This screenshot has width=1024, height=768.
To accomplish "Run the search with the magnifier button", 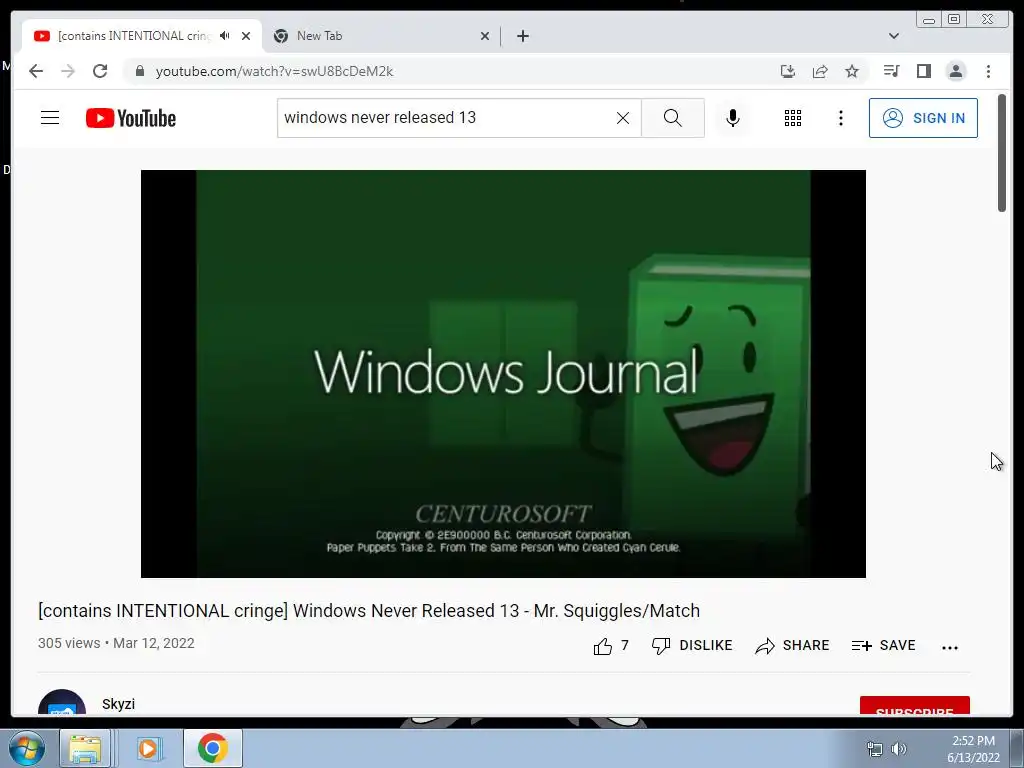I will pos(673,118).
